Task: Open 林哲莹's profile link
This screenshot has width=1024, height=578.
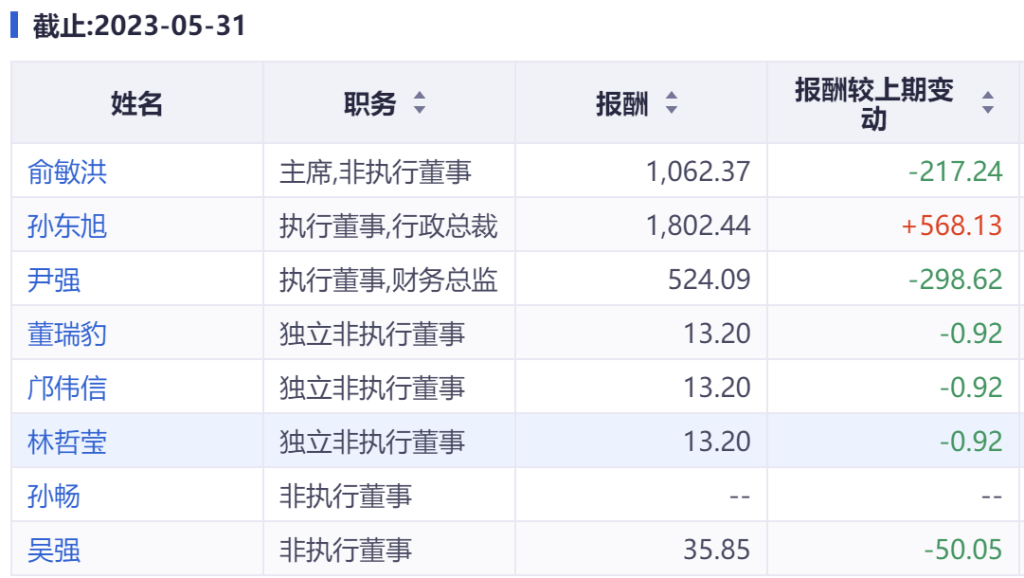Action: point(67,442)
